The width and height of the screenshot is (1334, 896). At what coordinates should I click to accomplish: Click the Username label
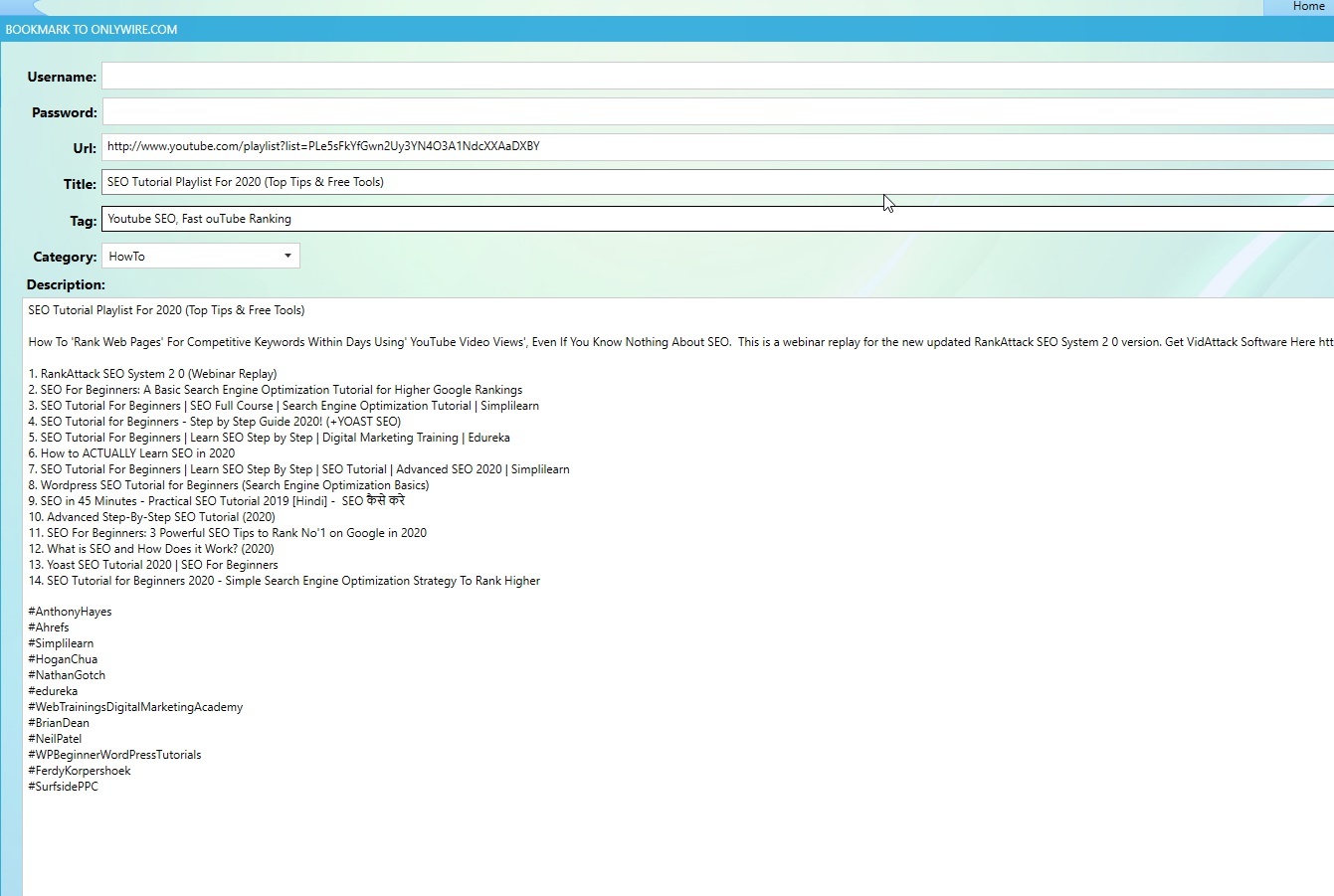pyautogui.click(x=62, y=77)
